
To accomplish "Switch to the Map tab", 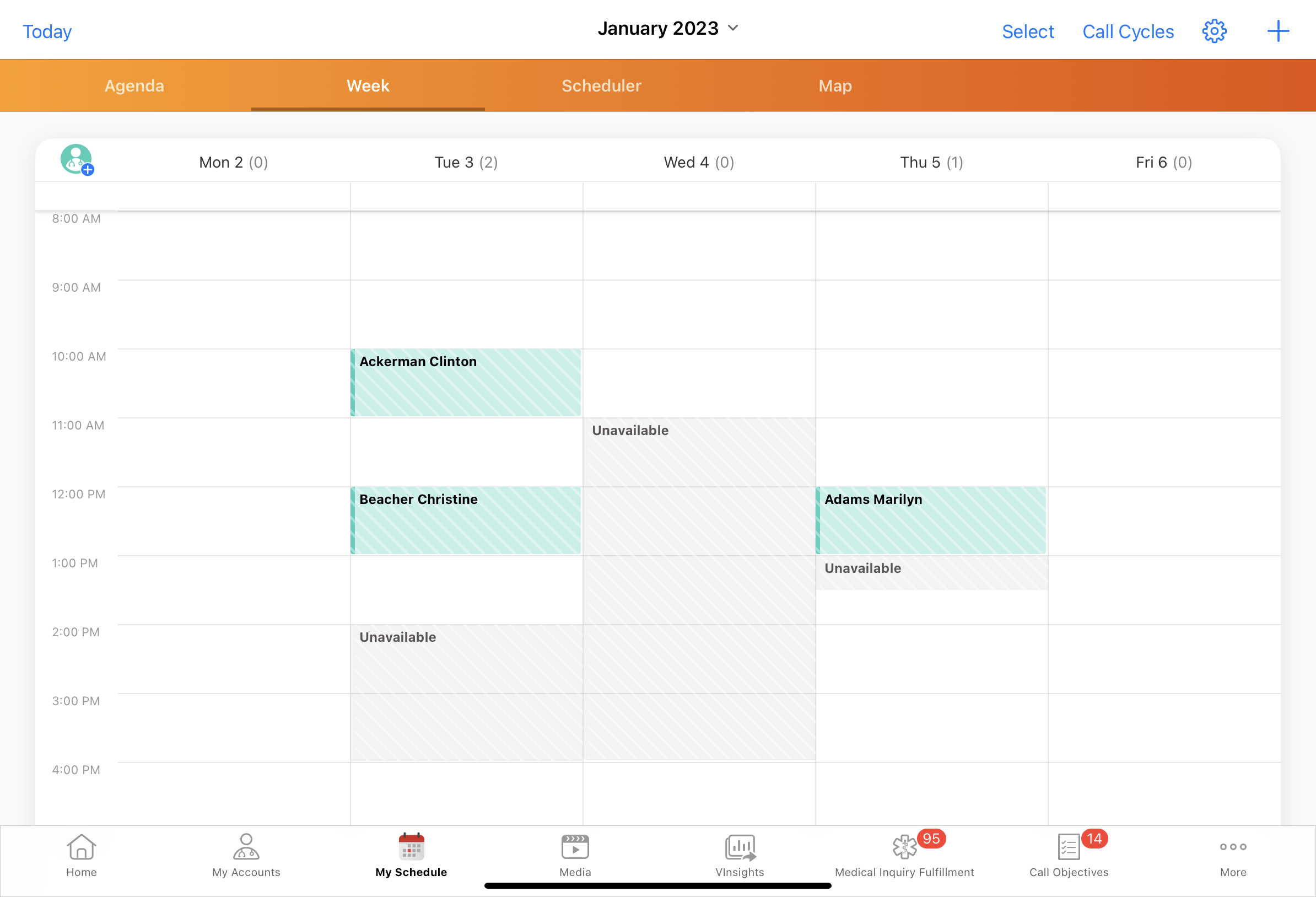I will click(835, 85).
